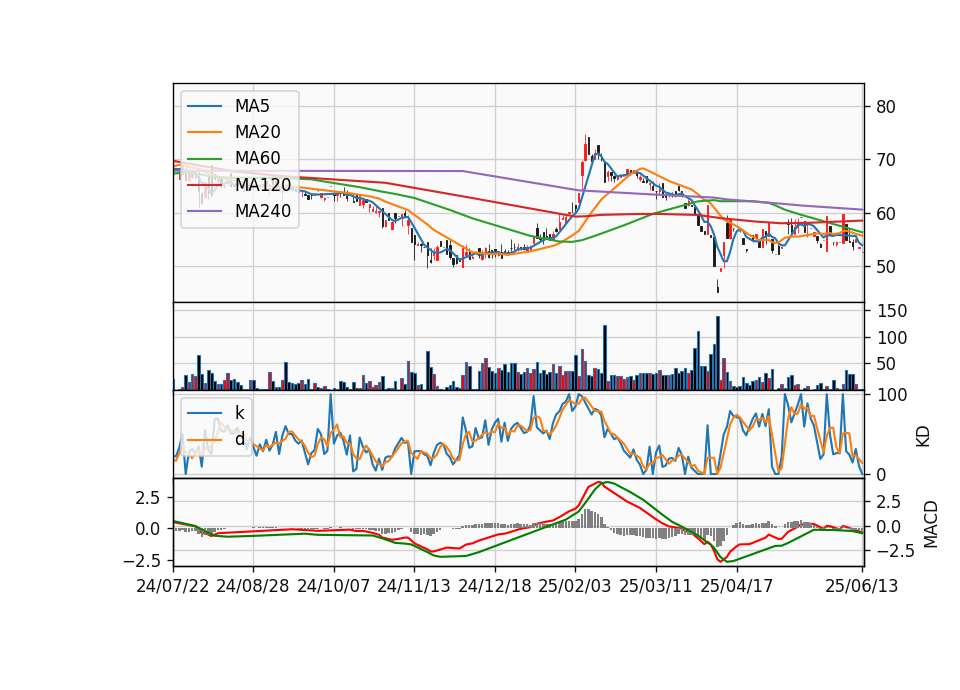Click the MA5 legend label
The image size is (960, 690).
252,106
